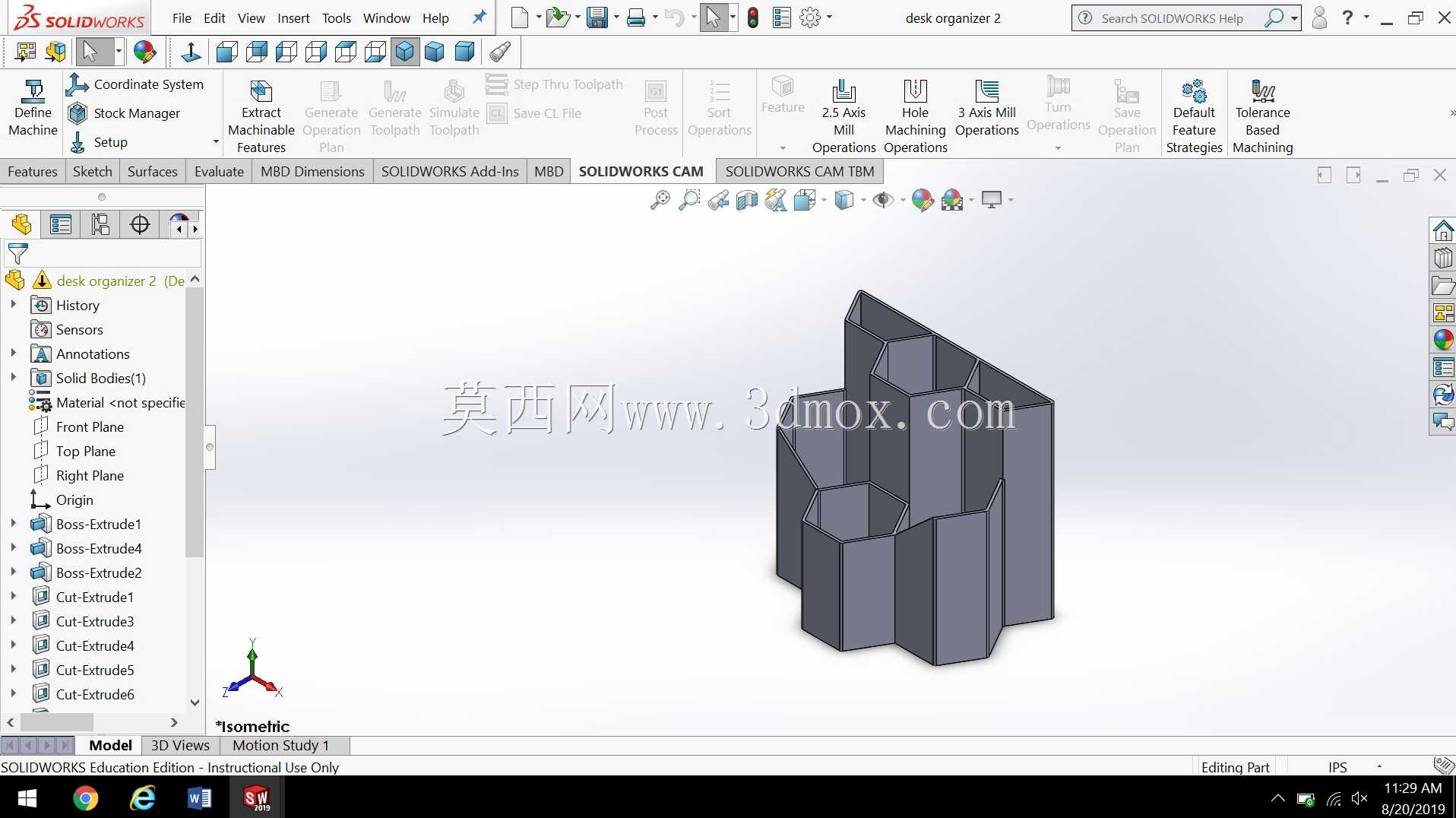Expand the History tree item

pyautogui.click(x=13, y=305)
